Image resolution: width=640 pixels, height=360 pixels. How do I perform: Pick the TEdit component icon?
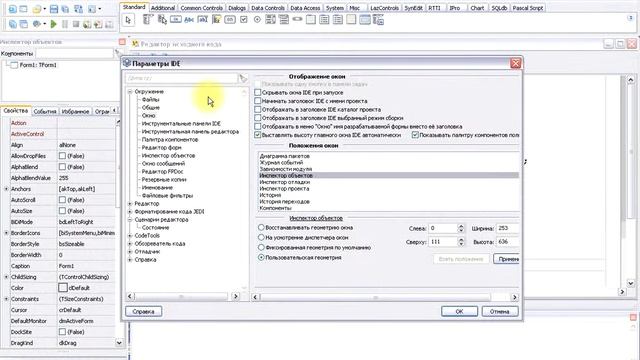(202, 20)
